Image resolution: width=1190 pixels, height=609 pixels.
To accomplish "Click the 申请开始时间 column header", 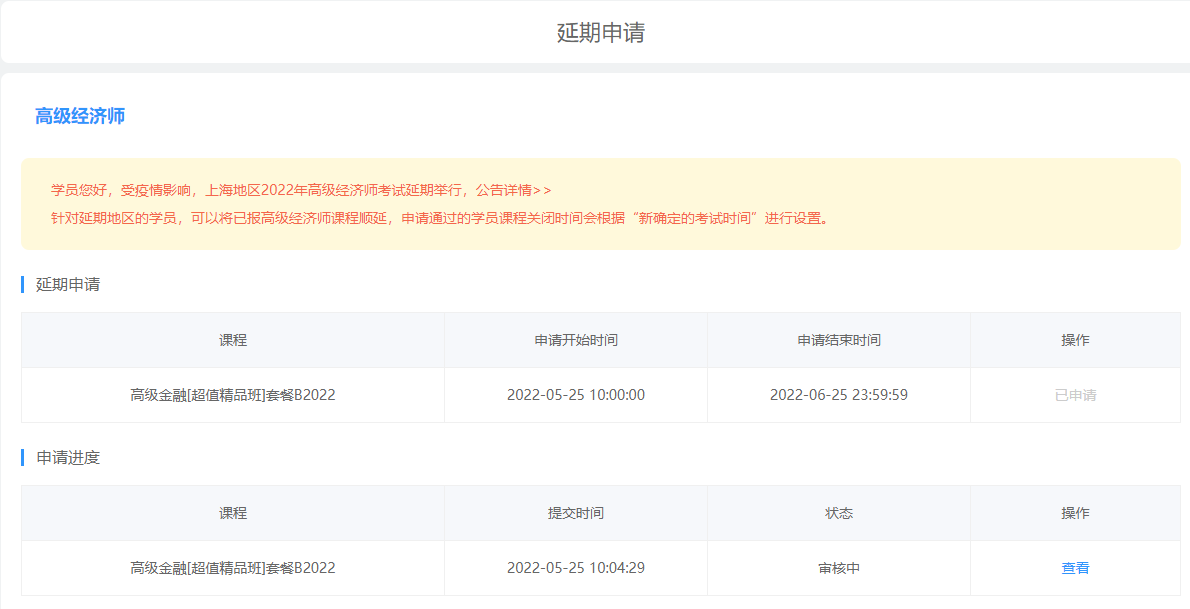I will coord(576,340).
